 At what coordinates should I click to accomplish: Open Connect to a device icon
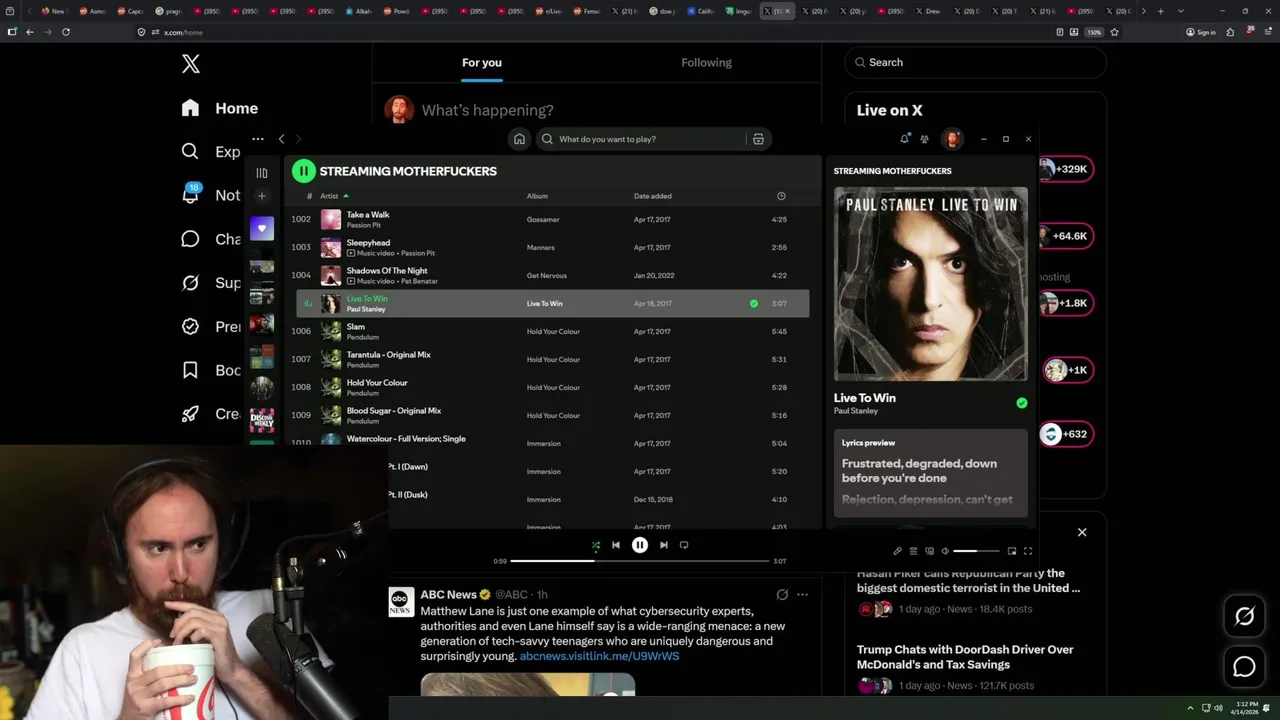[x=929, y=551]
